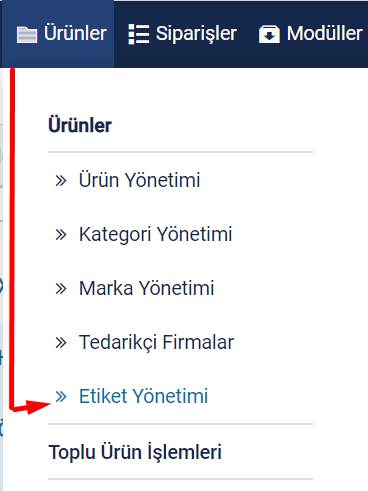This screenshot has width=368, height=491.
Task: Open Tedarikçi Firmalar link
Action: [156, 342]
